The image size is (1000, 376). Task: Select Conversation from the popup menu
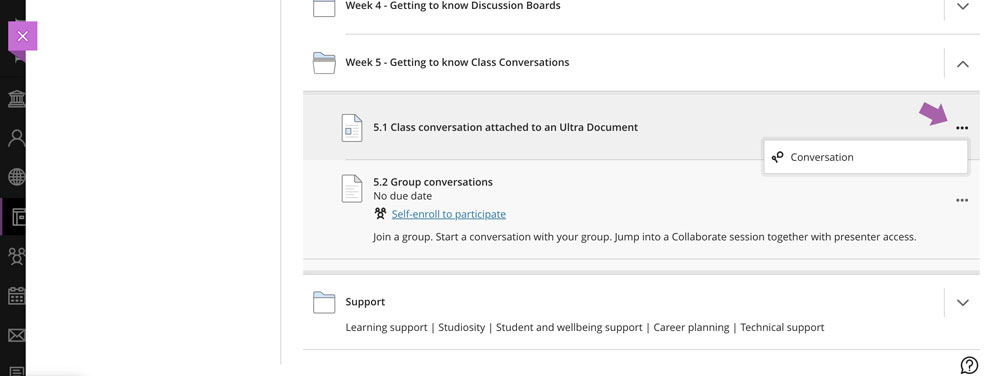pyautogui.click(x=865, y=157)
